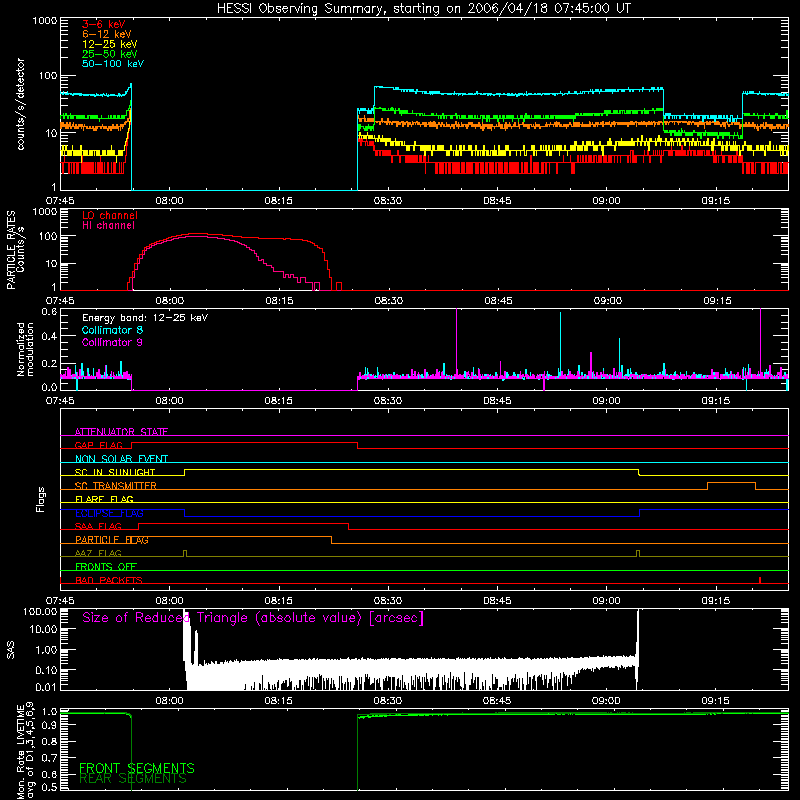Click the 08:15 tick label under particle rates plot
The height and width of the screenshot is (800, 800).
(x=279, y=301)
